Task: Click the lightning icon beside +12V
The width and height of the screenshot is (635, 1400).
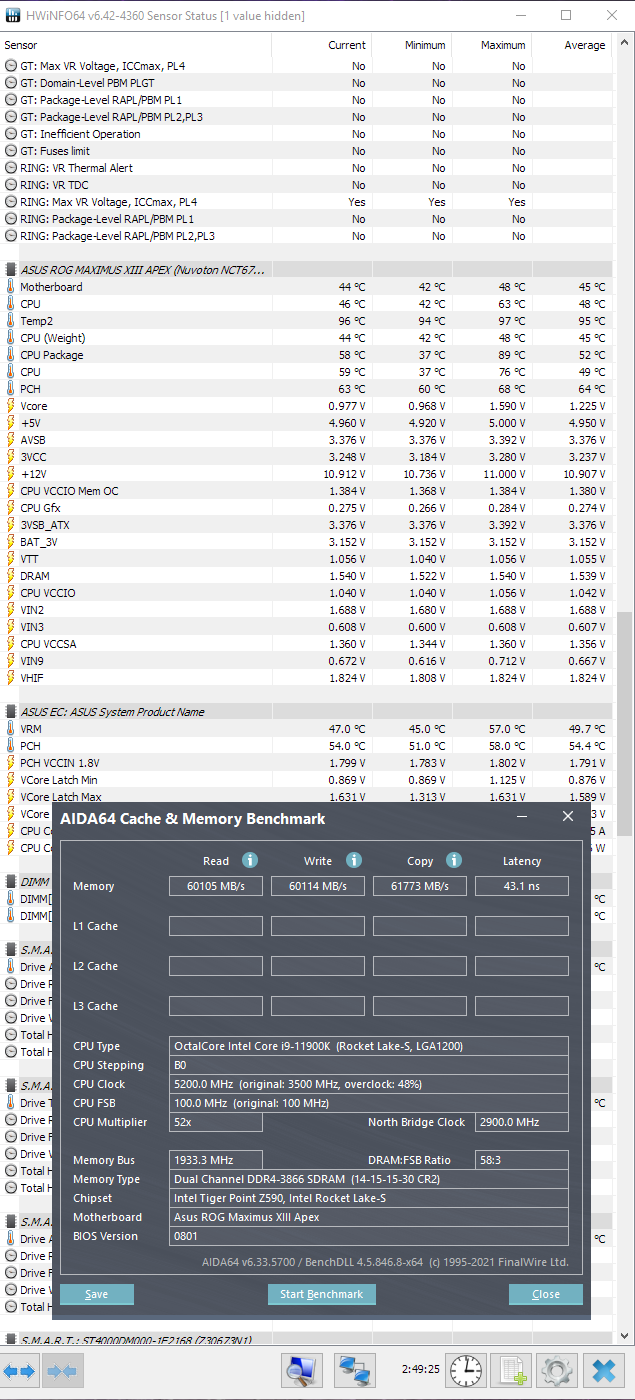Action: coord(10,474)
